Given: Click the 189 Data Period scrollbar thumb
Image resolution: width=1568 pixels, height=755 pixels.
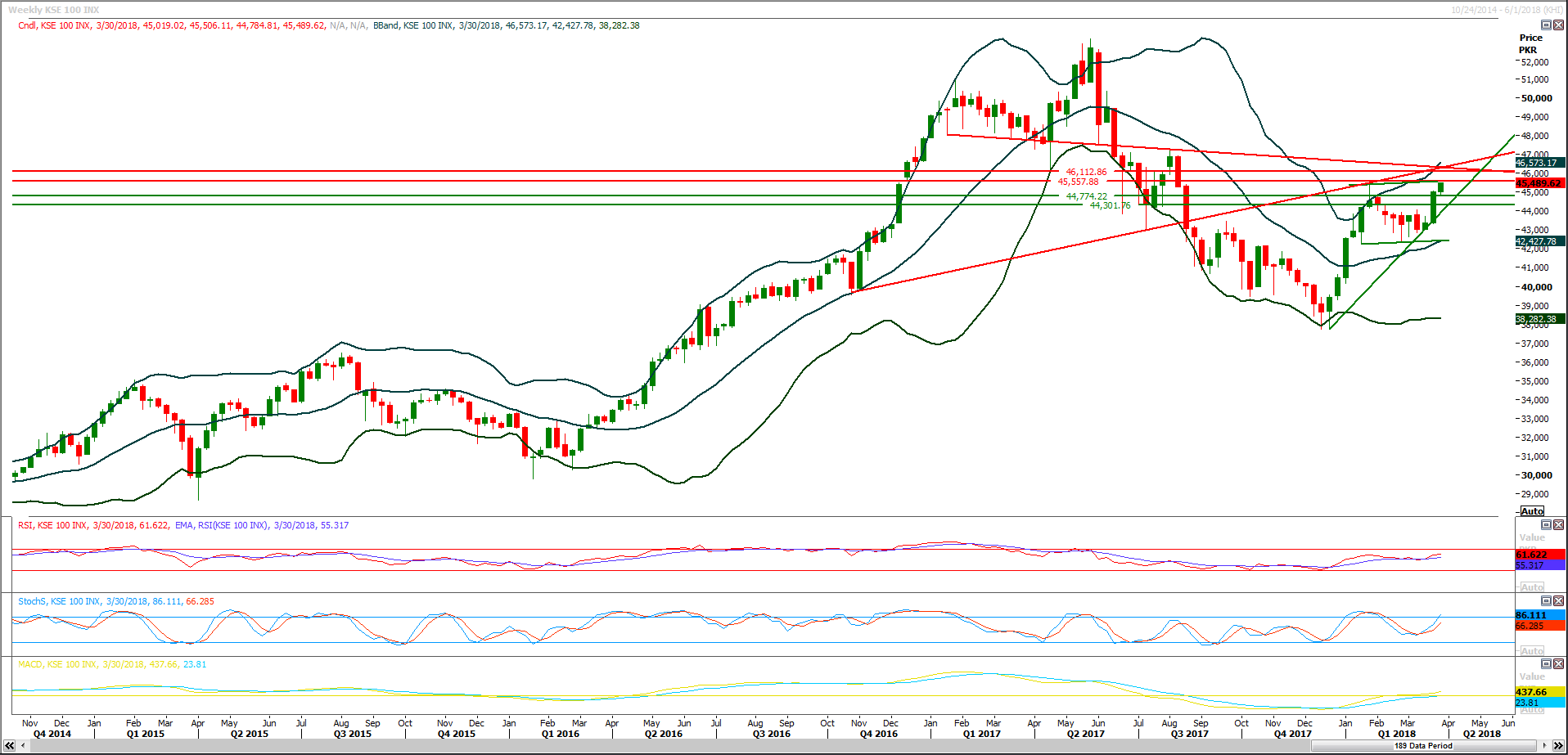Looking at the screenshot, I should coord(1423,745).
